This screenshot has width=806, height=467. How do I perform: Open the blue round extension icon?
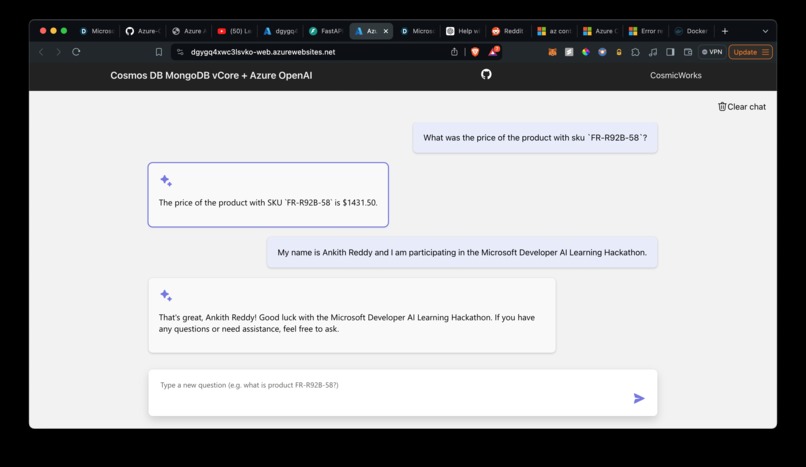[x=602, y=52]
